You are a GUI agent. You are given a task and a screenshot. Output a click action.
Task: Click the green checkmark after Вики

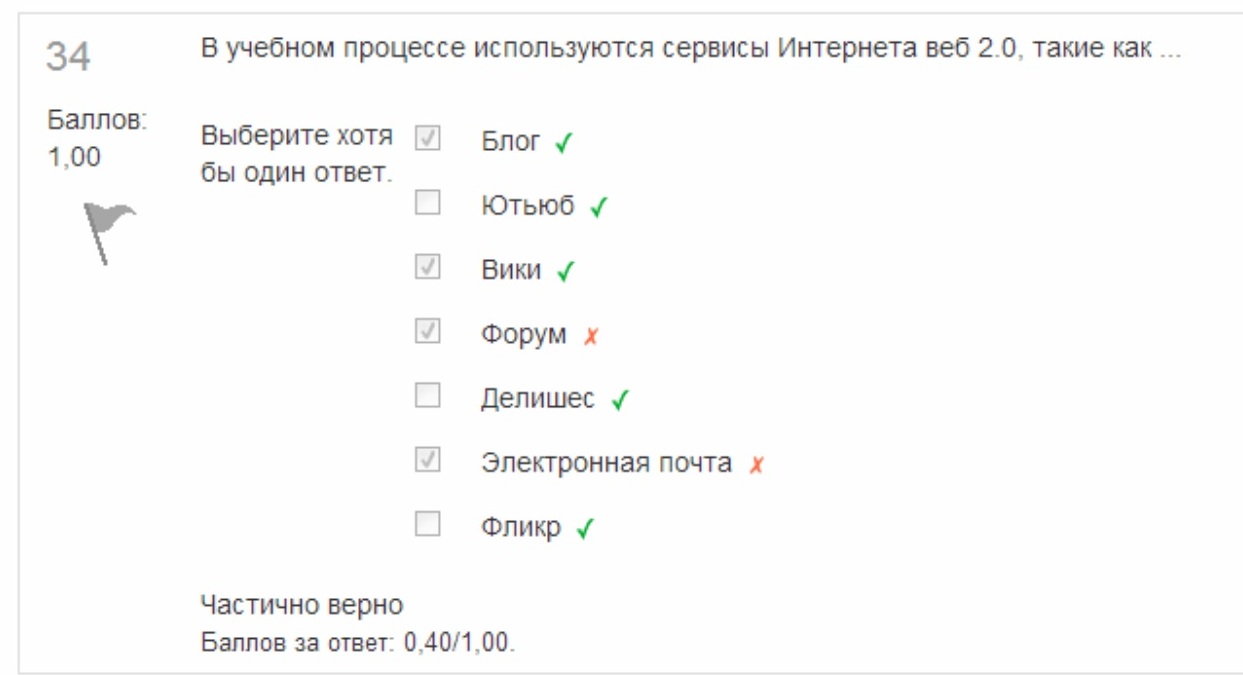point(565,272)
